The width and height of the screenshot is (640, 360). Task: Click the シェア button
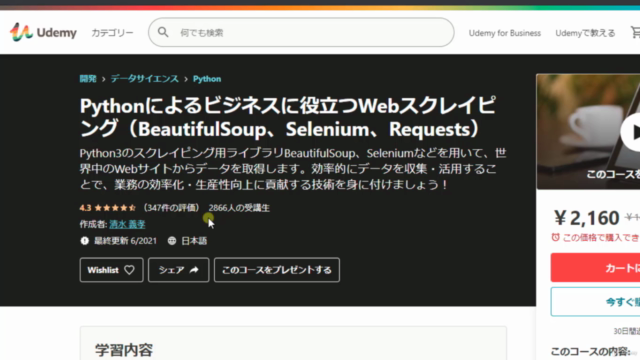[x=178, y=270]
